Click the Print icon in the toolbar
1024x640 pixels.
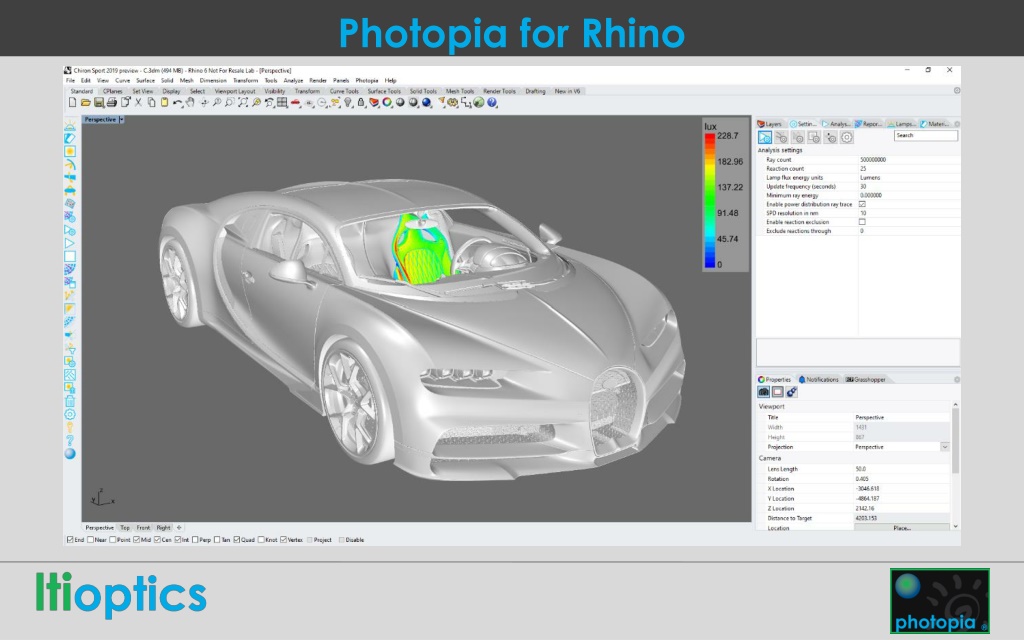(112, 103)
